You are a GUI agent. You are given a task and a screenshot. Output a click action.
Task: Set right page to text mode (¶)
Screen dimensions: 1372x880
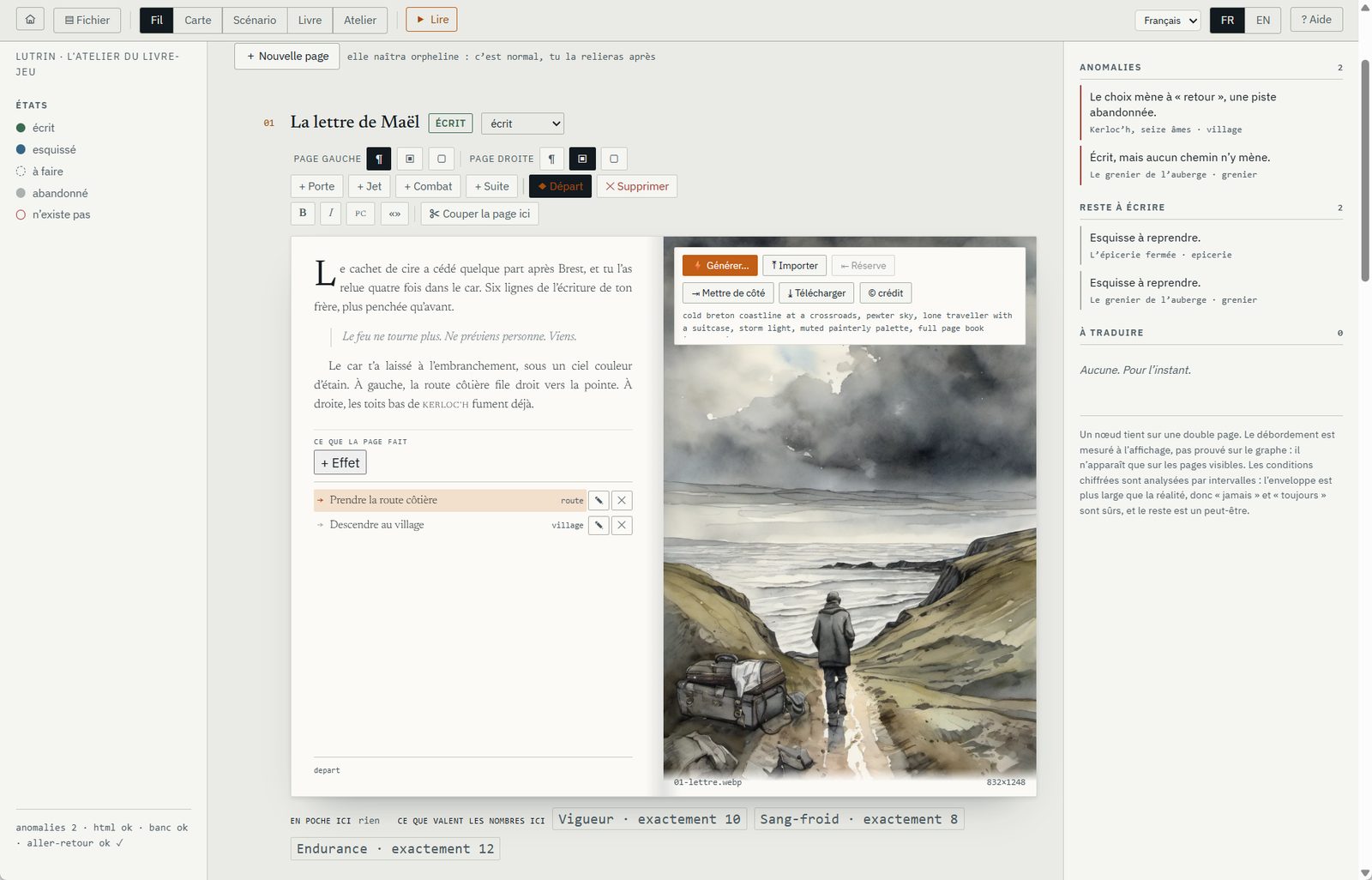[551, 159]
